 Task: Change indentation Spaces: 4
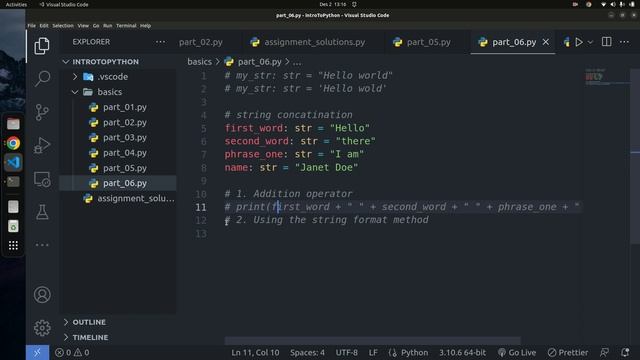coord(307,353)
